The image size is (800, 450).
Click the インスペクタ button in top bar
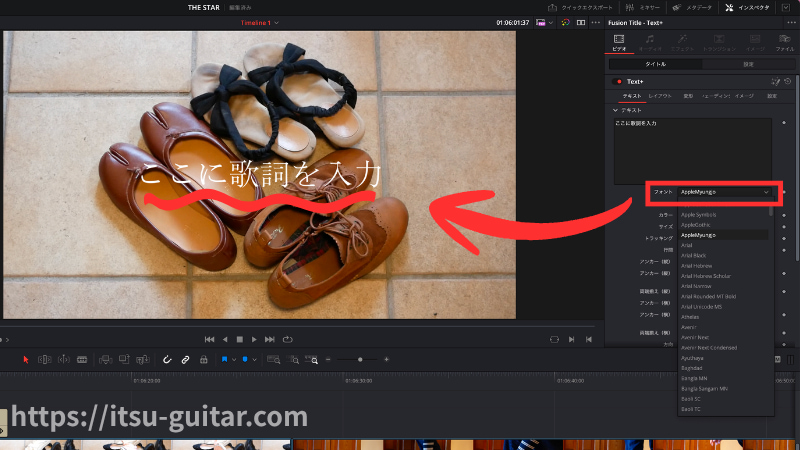coord(748,8)
